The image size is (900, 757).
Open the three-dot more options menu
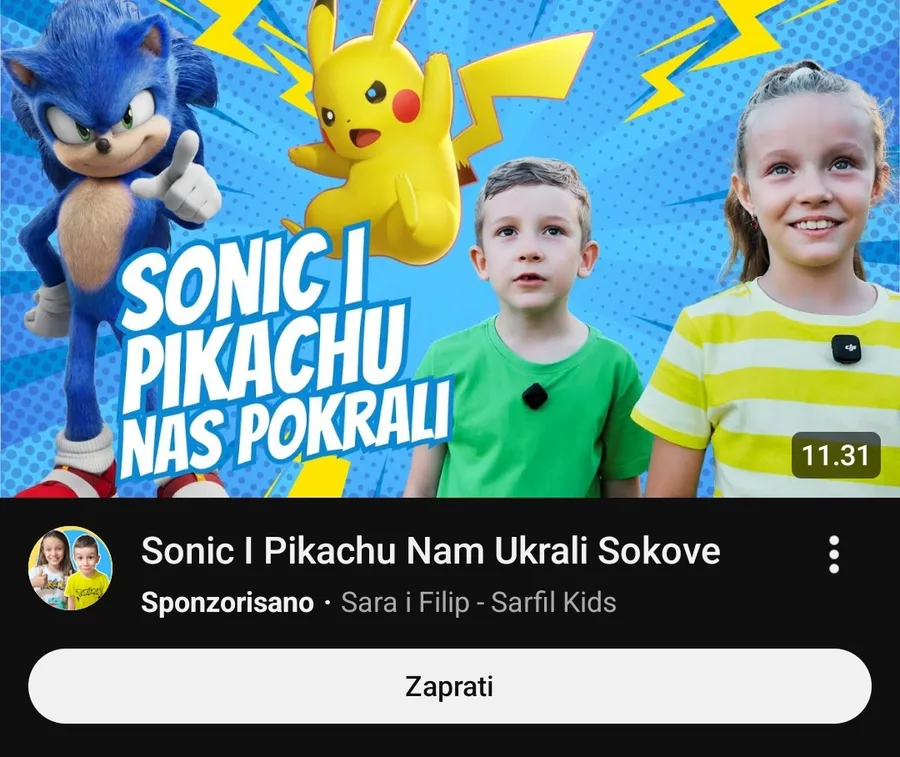[x=834, y=554]
